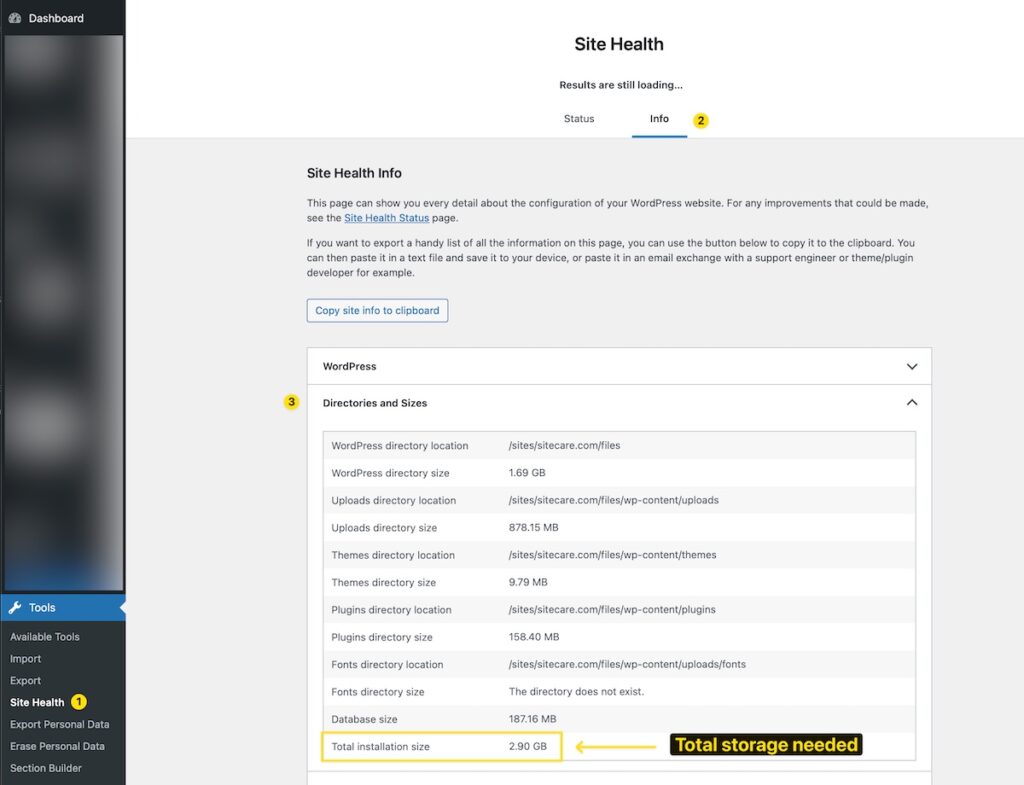Click the Tools wrench icon
The image size is (1024, 785).
[x=14, y=608]
